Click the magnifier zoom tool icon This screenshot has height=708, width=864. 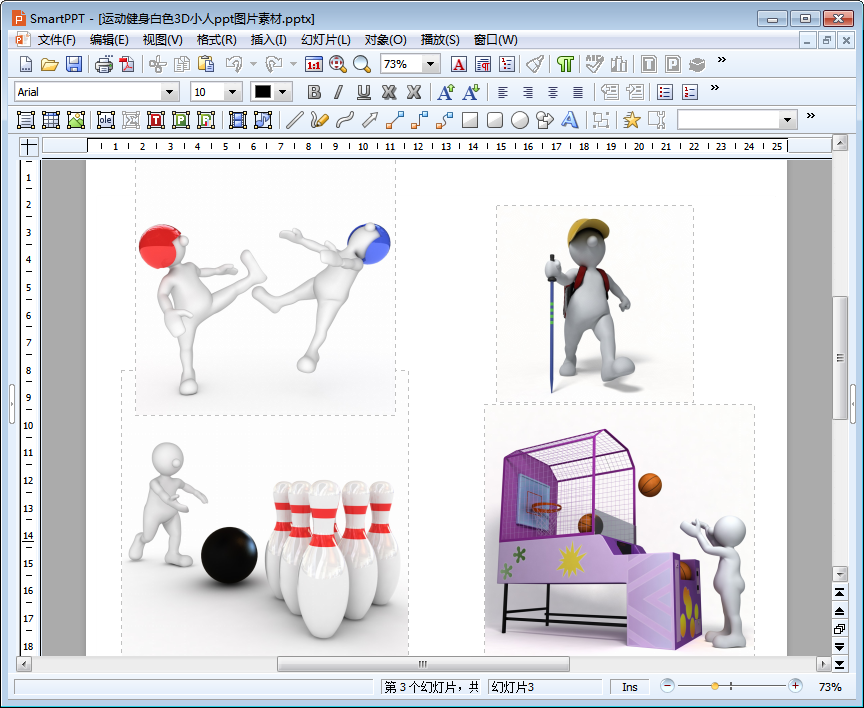click(361, 64)
